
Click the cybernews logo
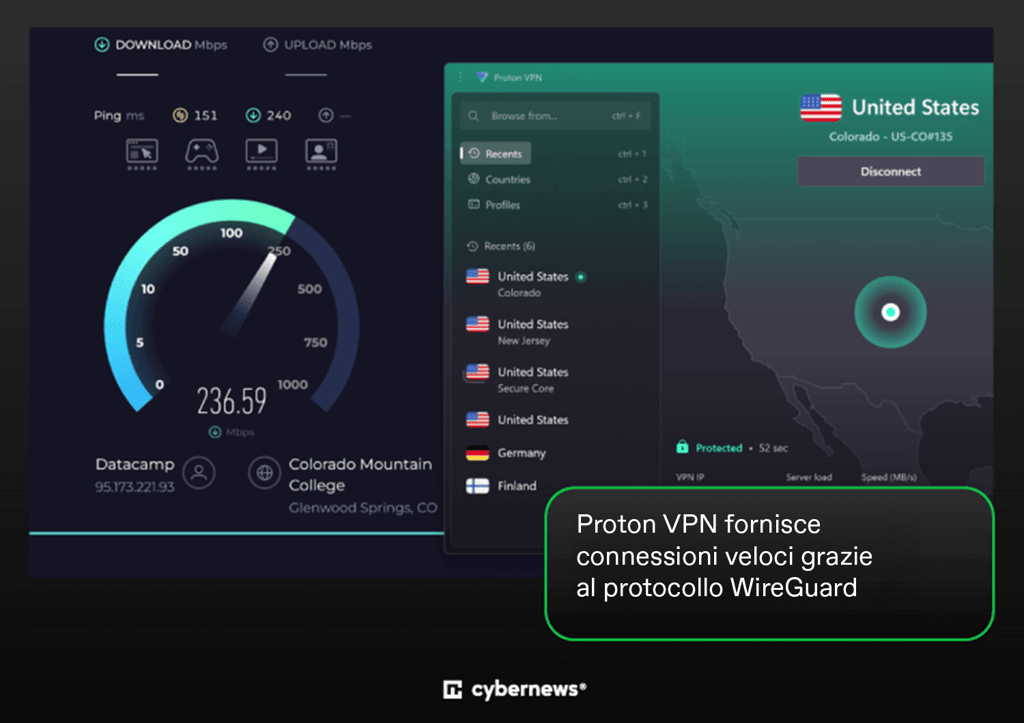point(515,689)
